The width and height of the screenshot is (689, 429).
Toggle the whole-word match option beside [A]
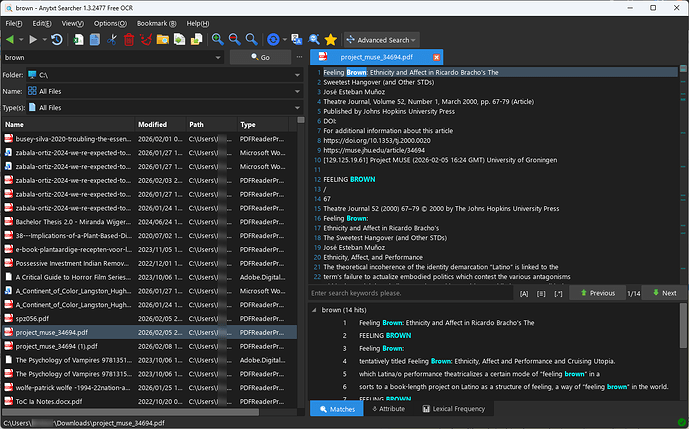coord(541,293)
